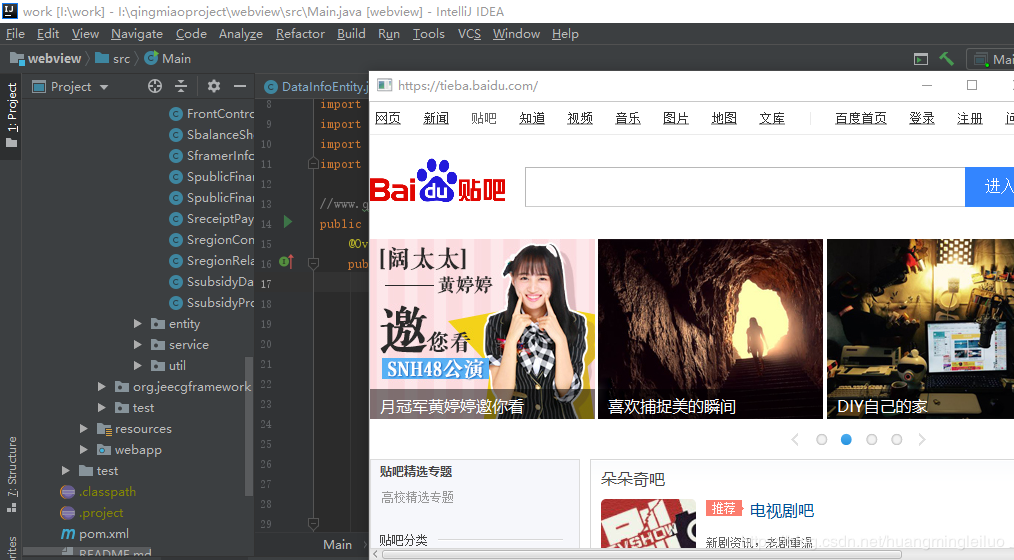This screenshot has width=1014, height=560.
Task: Click the 百度首页 link
Action: [861, 118]
